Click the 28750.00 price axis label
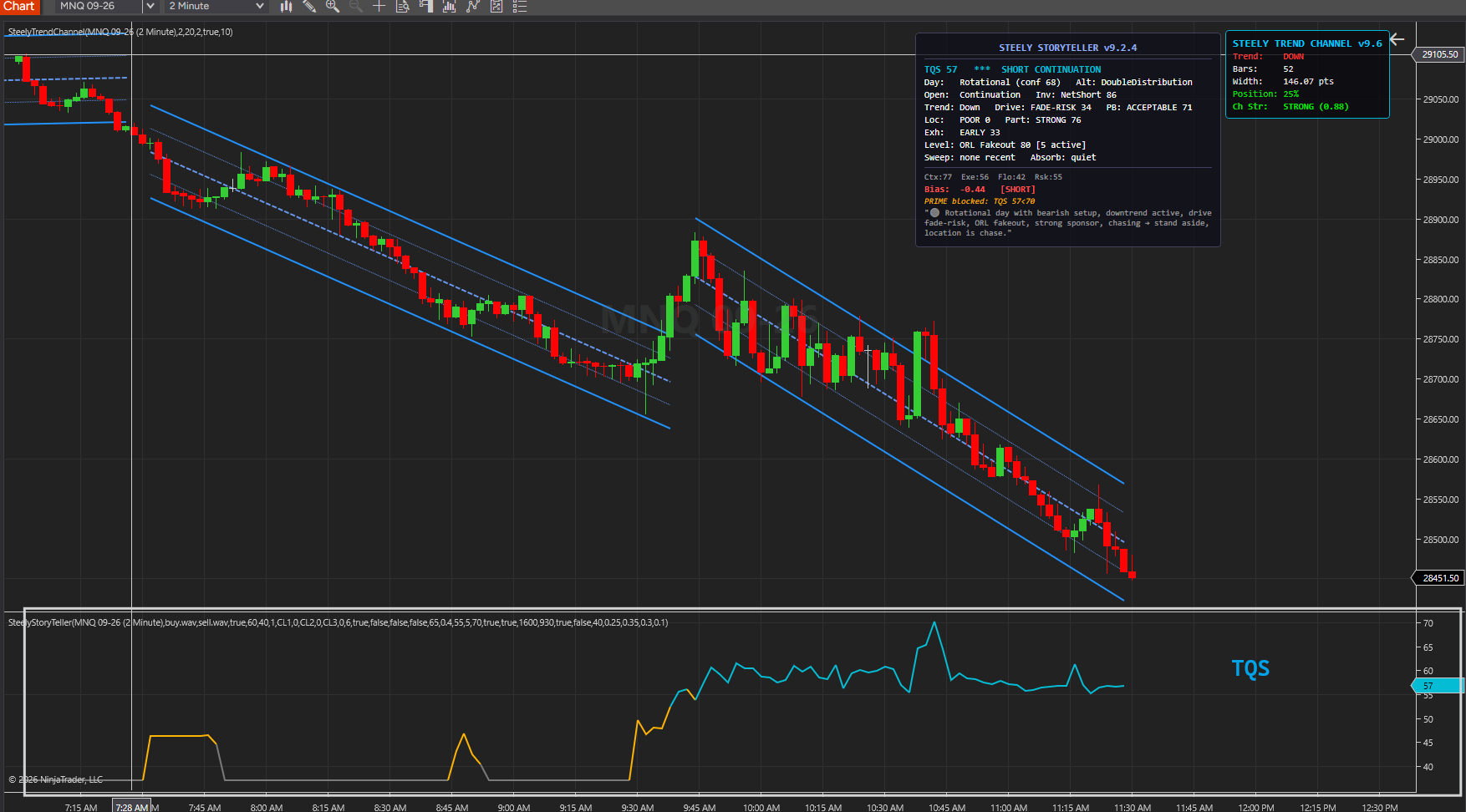The width and height of the screenshot is (1466, 812). 1441,339
